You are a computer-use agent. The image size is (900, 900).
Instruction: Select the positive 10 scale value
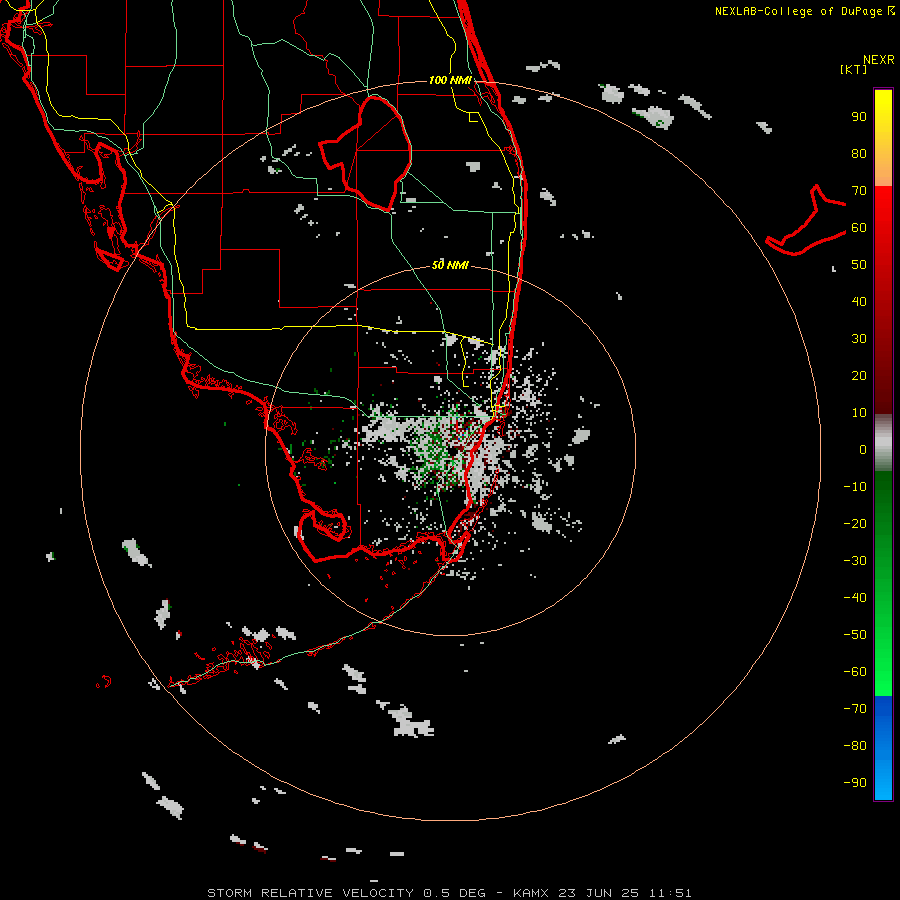click(859, 413)
